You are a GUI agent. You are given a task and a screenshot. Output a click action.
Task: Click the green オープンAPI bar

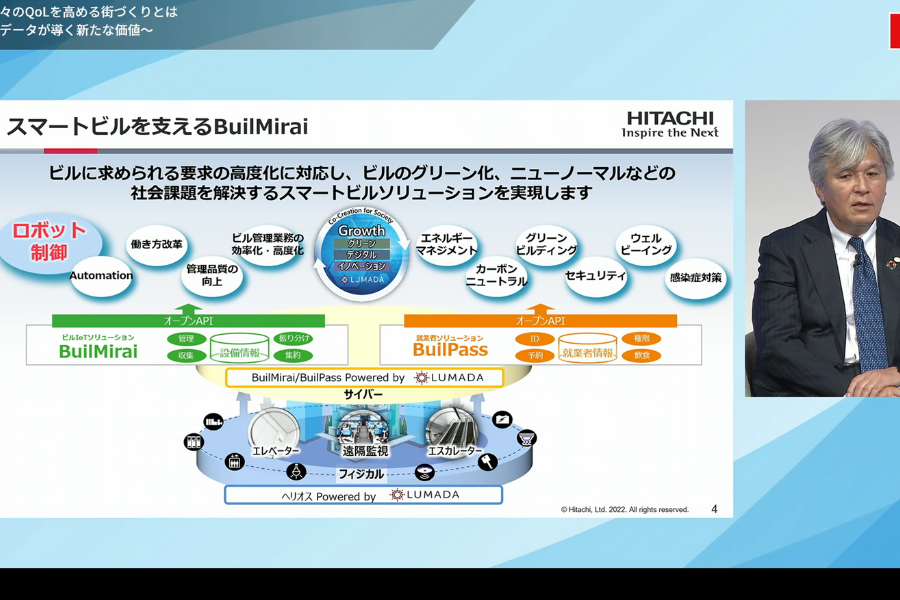pos(188,321)
